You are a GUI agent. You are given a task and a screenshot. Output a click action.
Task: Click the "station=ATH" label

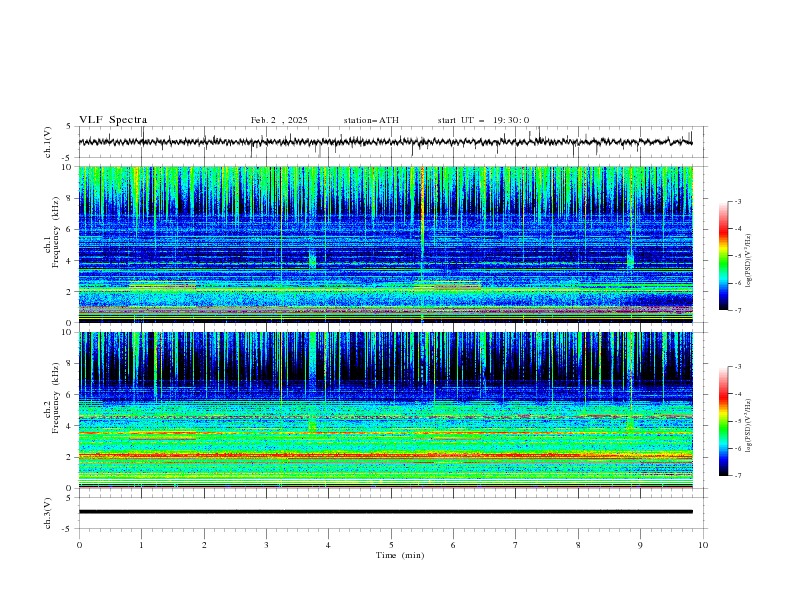[371, 120]
